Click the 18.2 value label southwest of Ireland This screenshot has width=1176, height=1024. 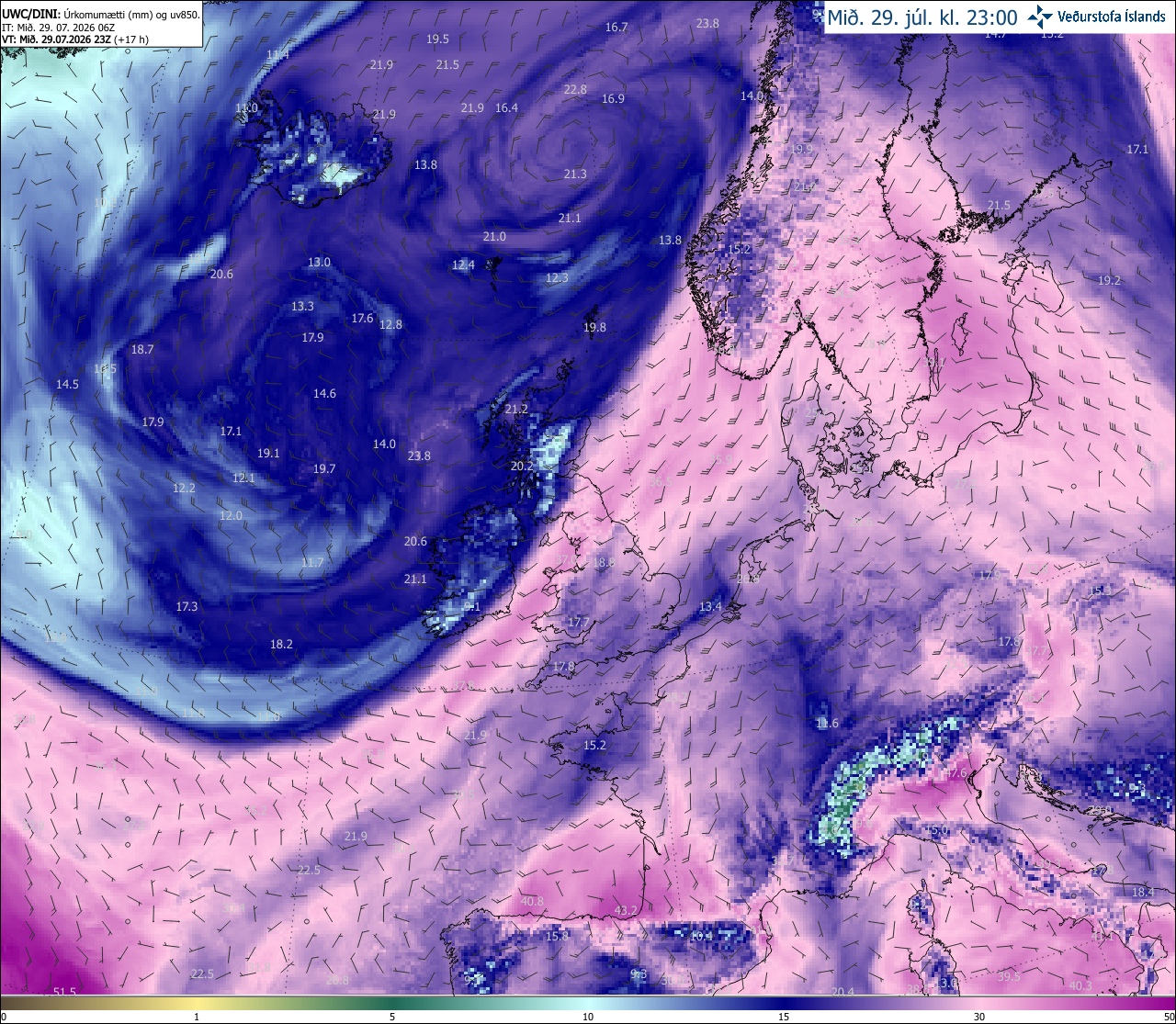coord(281,645)
